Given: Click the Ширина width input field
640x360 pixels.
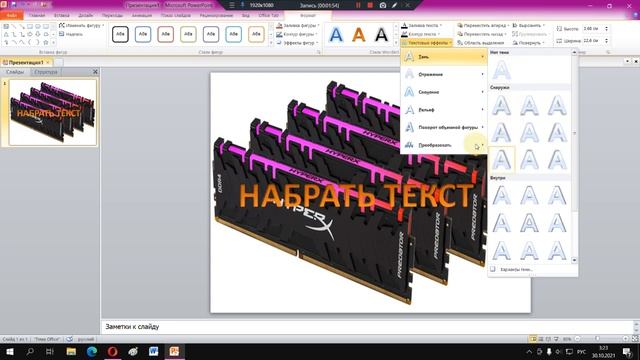Looking at the screenshot, I should click(592, 41).
